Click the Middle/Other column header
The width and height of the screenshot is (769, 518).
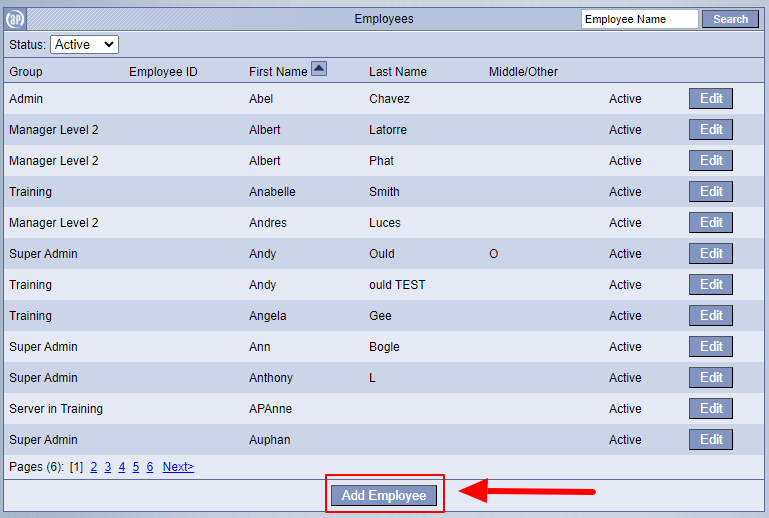[523, 72]
